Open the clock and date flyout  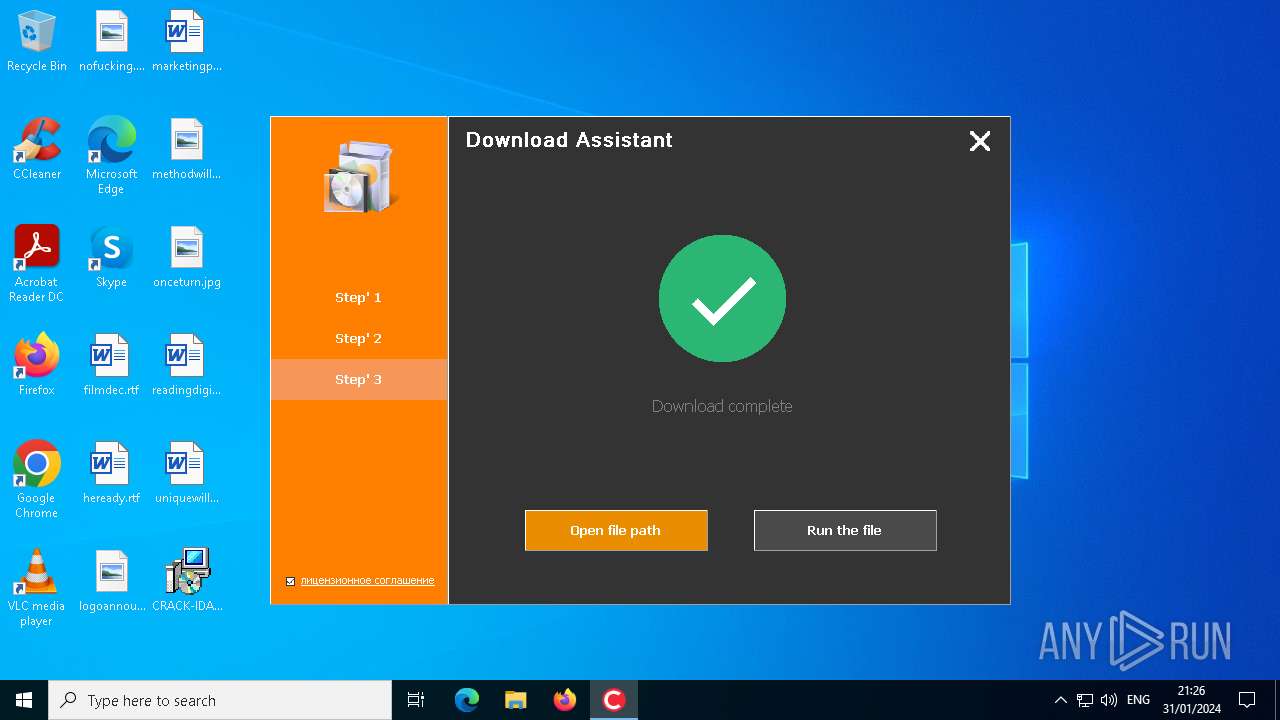point(1191,700)
